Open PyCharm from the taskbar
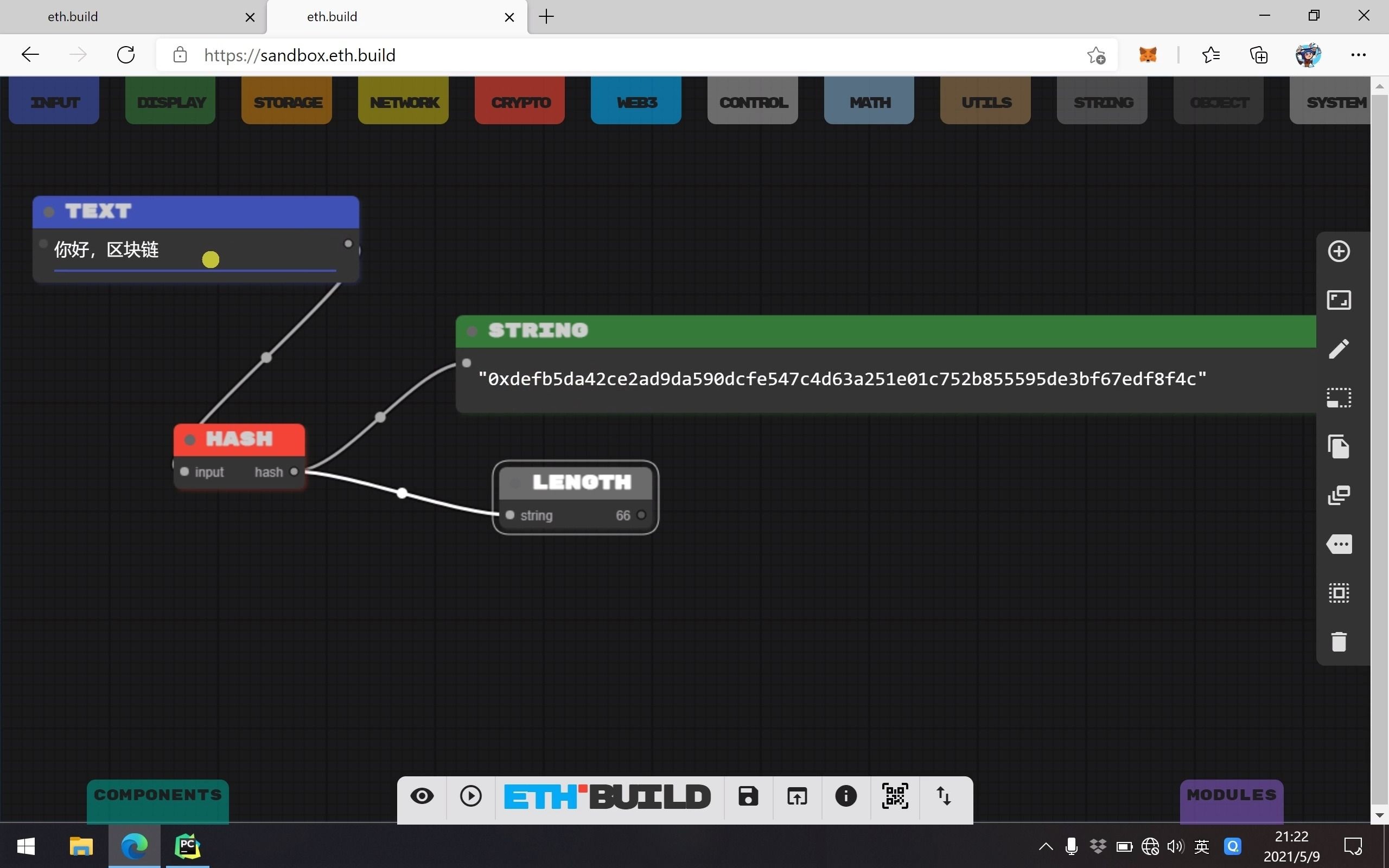The image size is (1389, 868). (x=188, y=846)
